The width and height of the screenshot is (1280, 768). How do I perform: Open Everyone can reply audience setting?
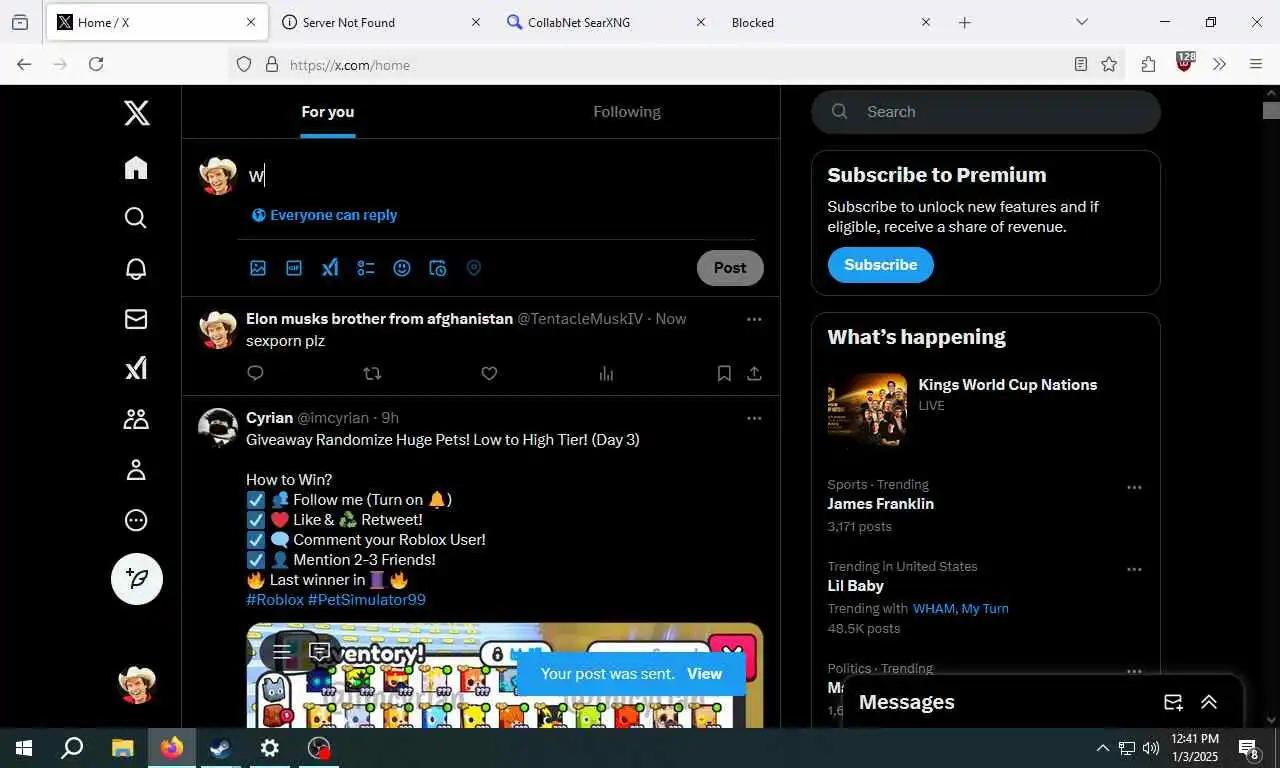(x=324, y=215)
